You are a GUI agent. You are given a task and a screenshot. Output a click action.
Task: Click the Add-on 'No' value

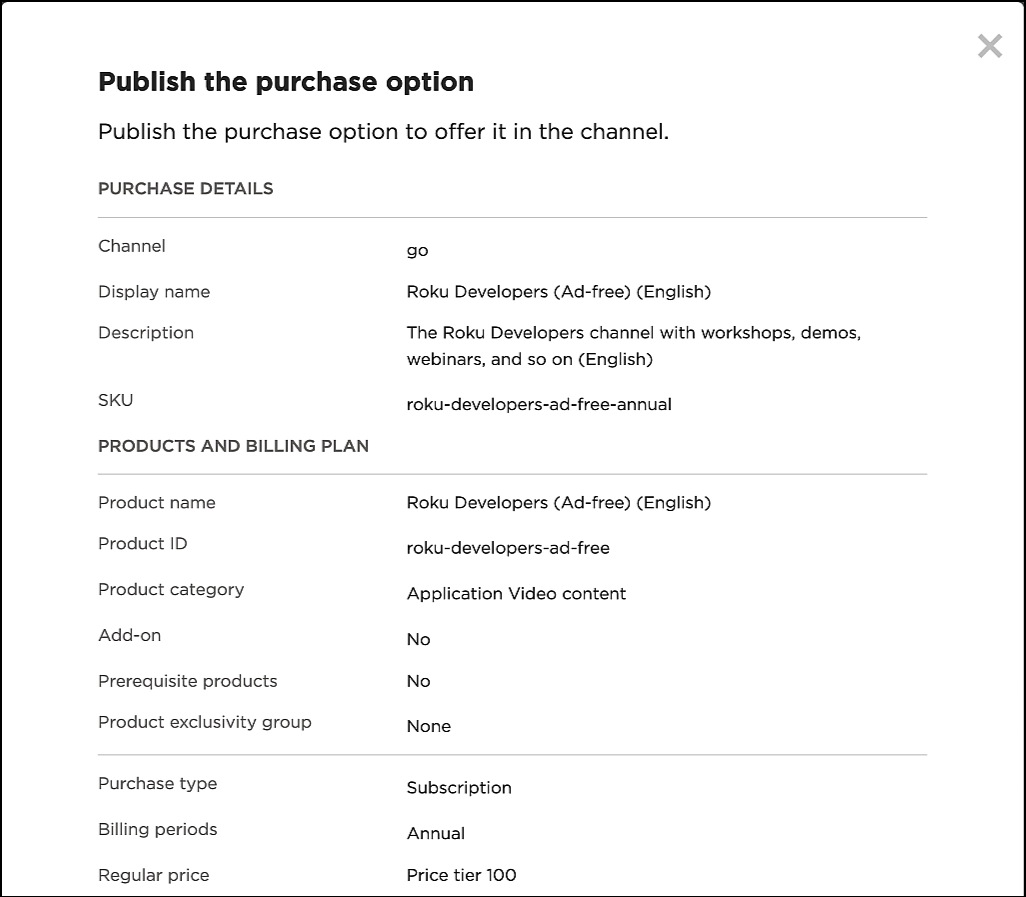tap(418, 640)
